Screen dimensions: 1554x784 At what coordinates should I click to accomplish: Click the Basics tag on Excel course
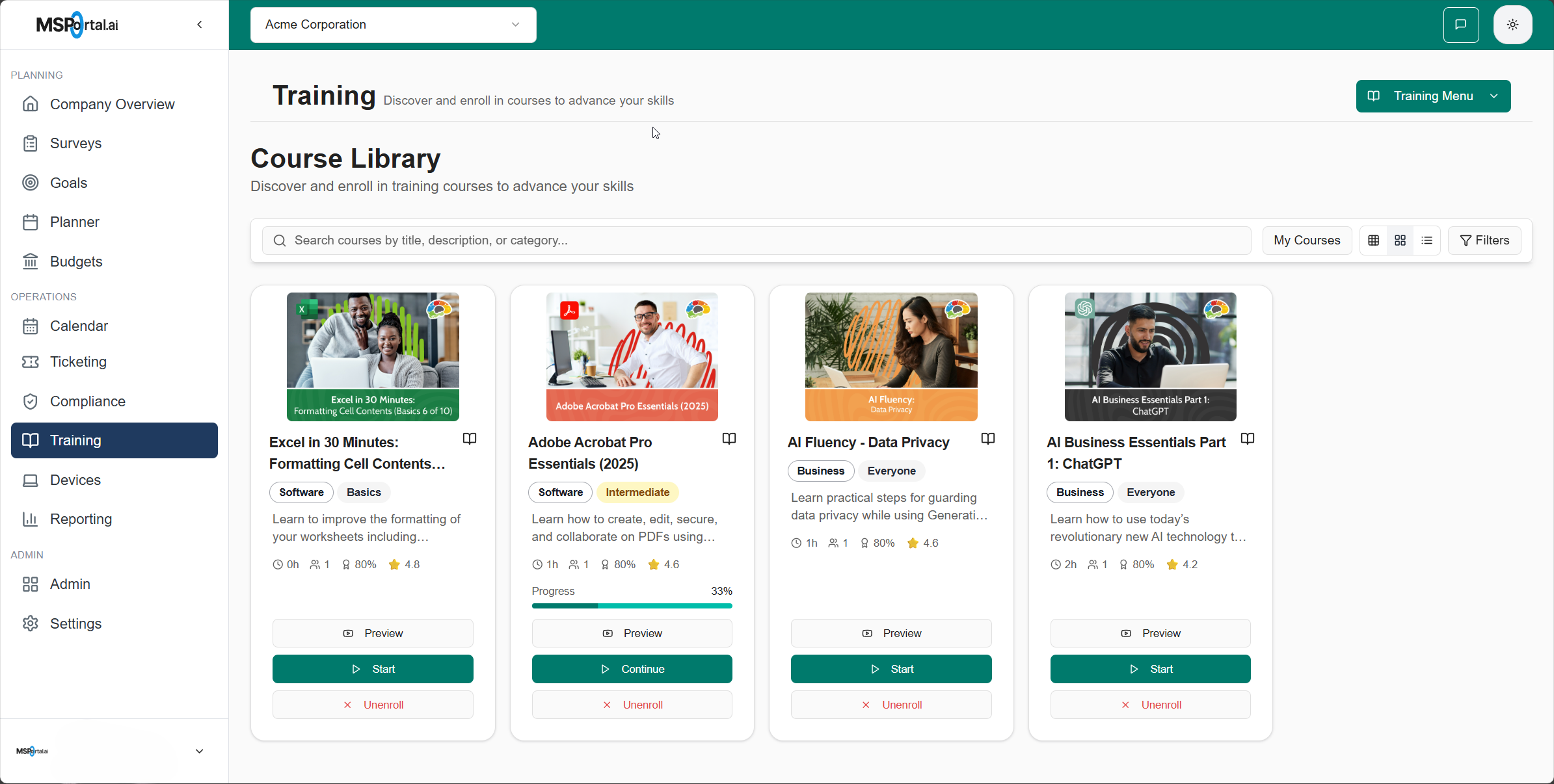pyautogui.click(x=364, y=492)
